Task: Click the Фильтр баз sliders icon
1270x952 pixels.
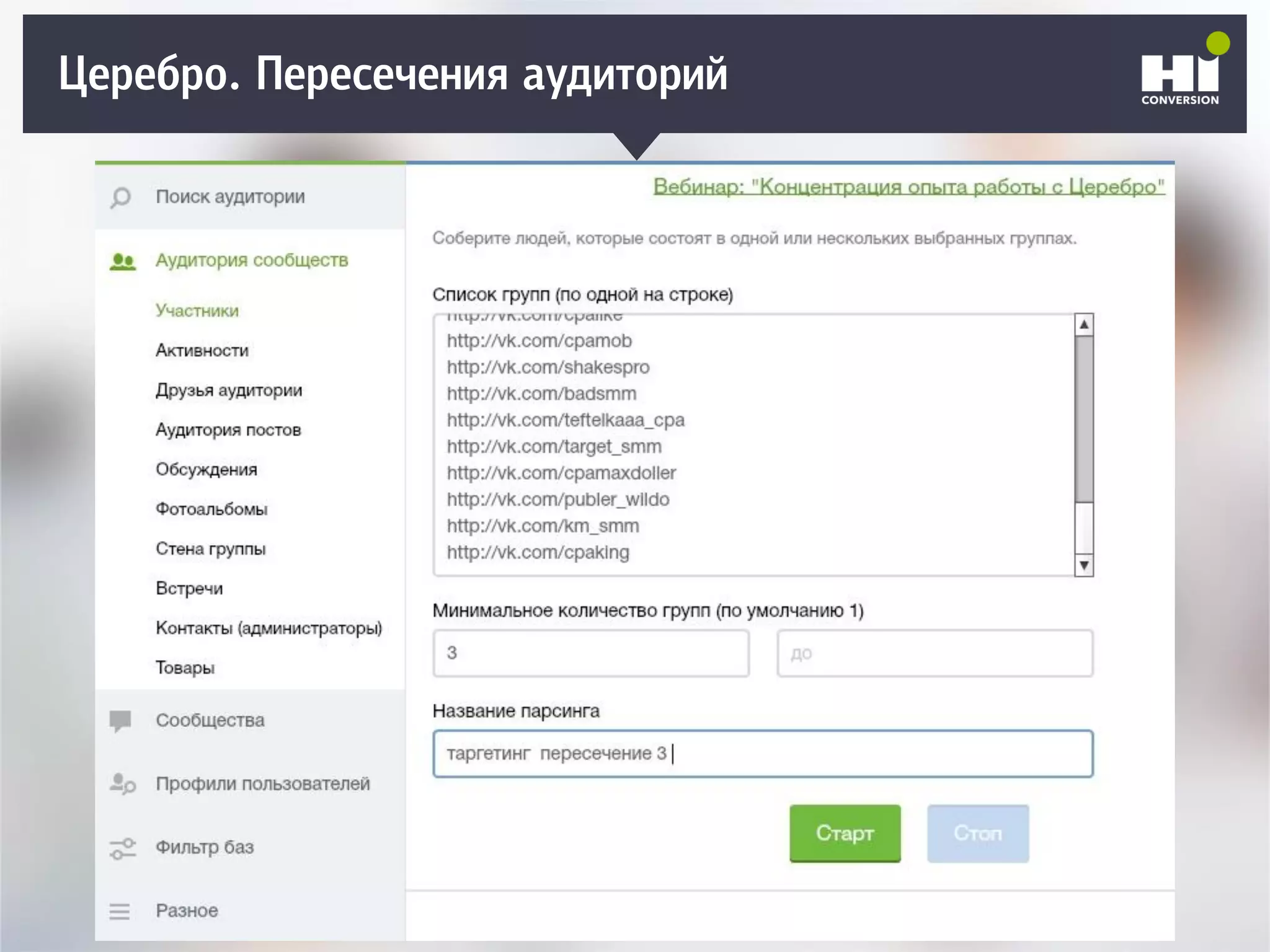Action: point(122,848)
